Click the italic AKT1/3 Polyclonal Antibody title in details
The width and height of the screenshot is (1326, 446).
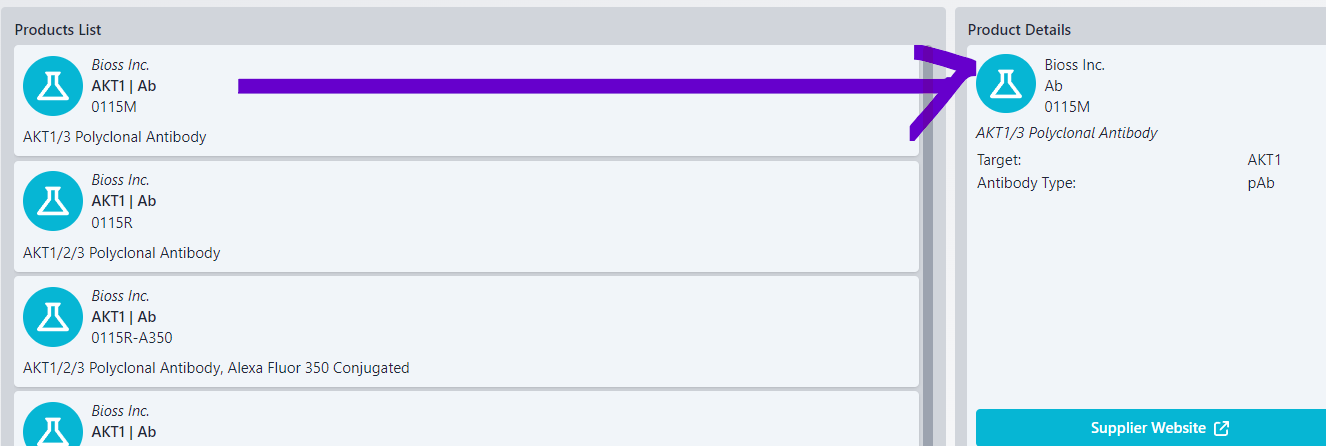tap(1066, 132)
